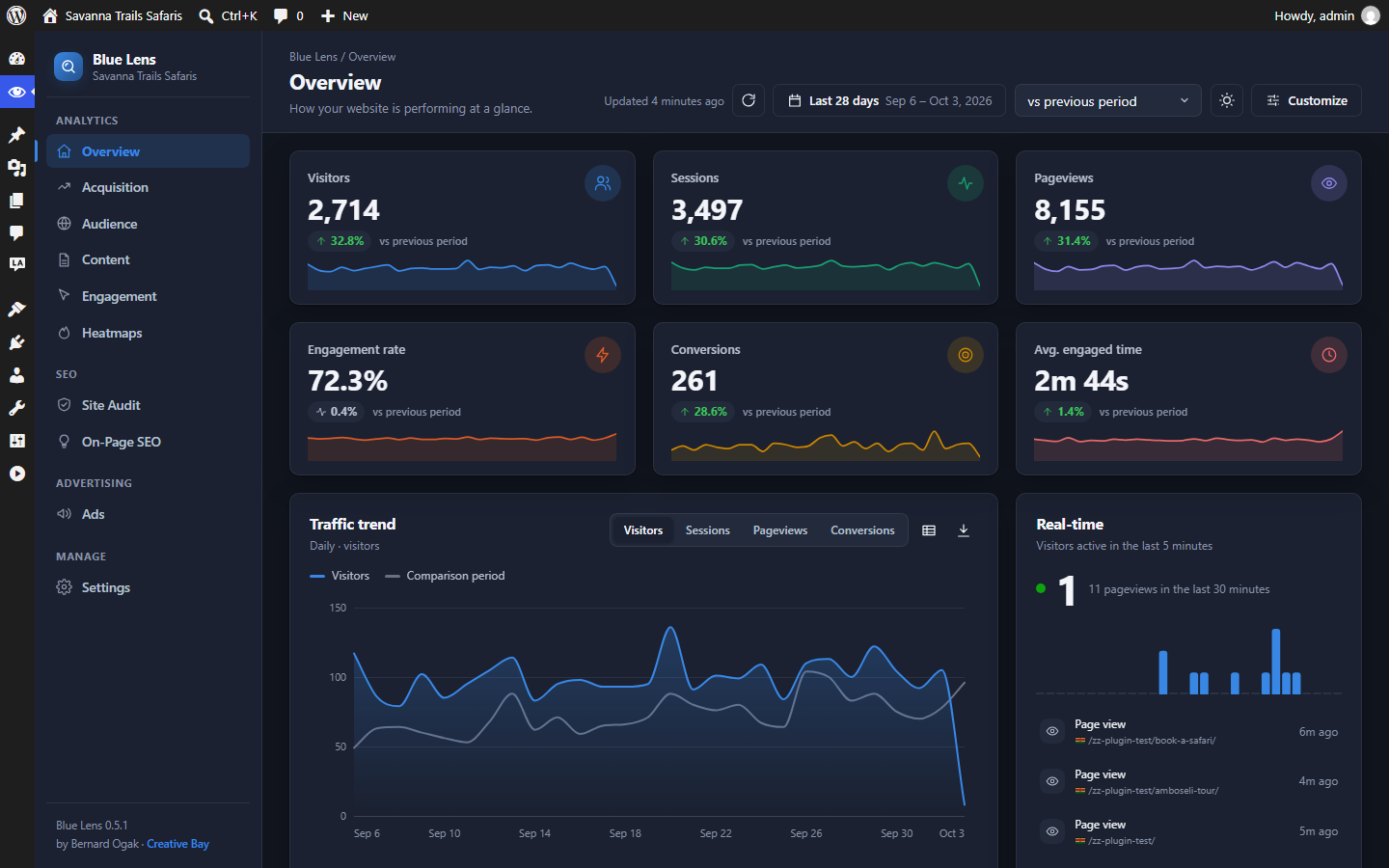The height and width of the screenshot is (868, 1389).
Task: Click the Engagement rate lightning icon
Action: coord(603,355)
